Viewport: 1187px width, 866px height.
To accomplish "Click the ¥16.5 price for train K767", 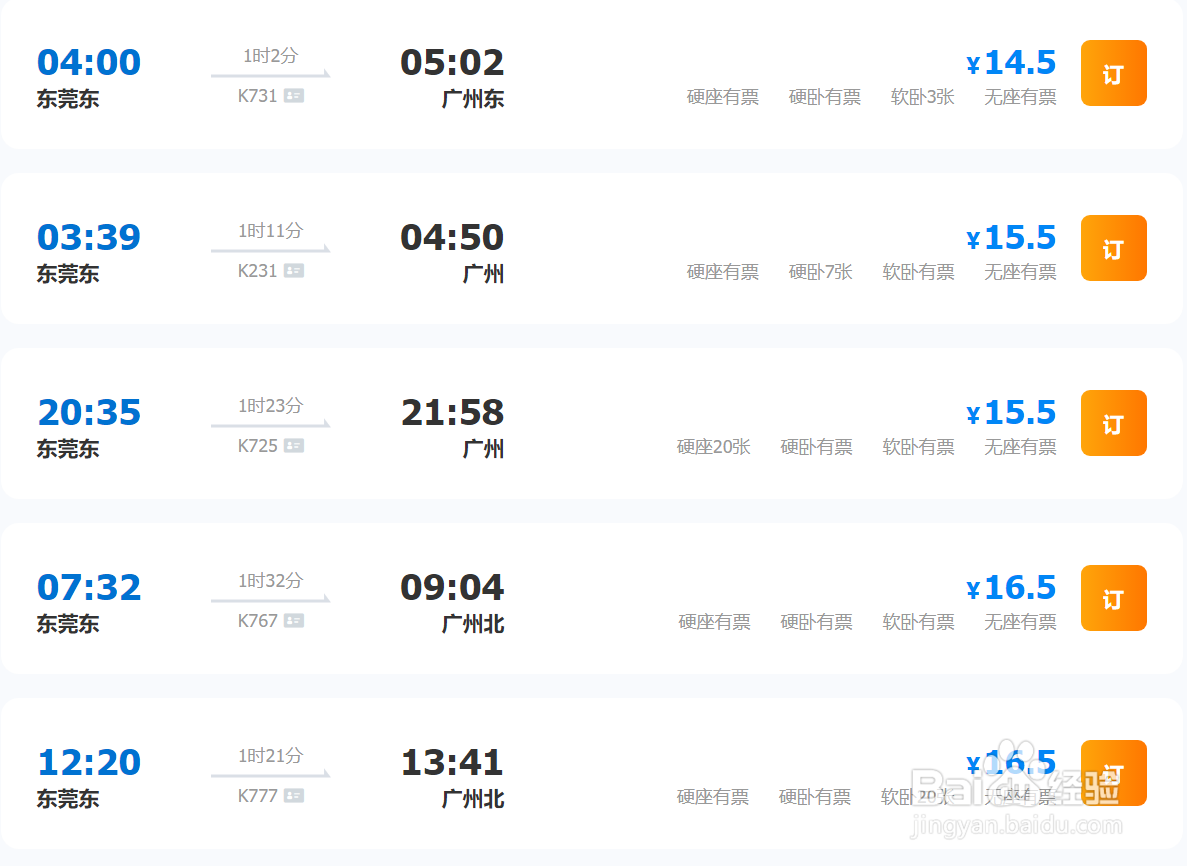I will (x=1012, y=587).
